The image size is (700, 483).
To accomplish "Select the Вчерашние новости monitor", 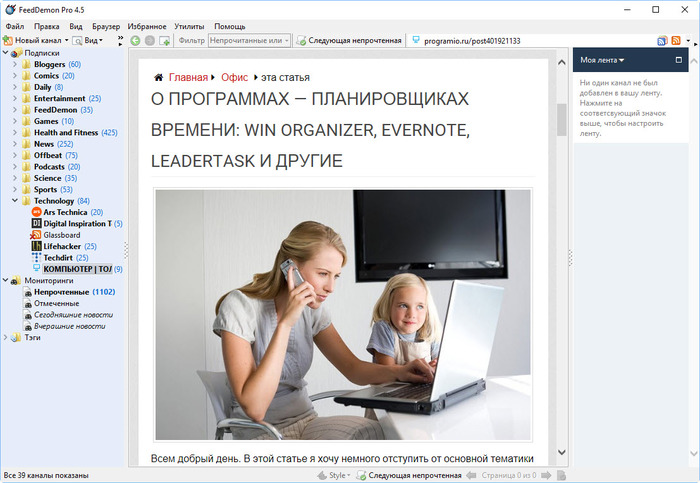I will (x=70, y=326).
